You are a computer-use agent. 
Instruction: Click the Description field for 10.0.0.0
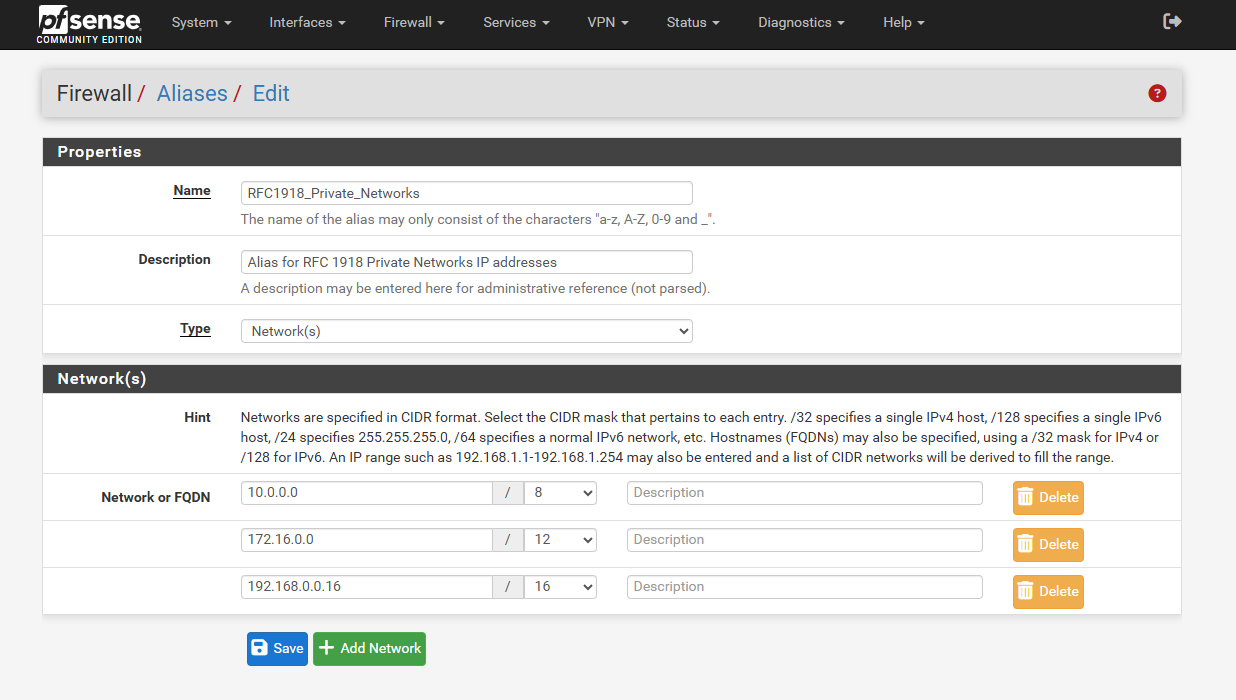pos(805,493)
